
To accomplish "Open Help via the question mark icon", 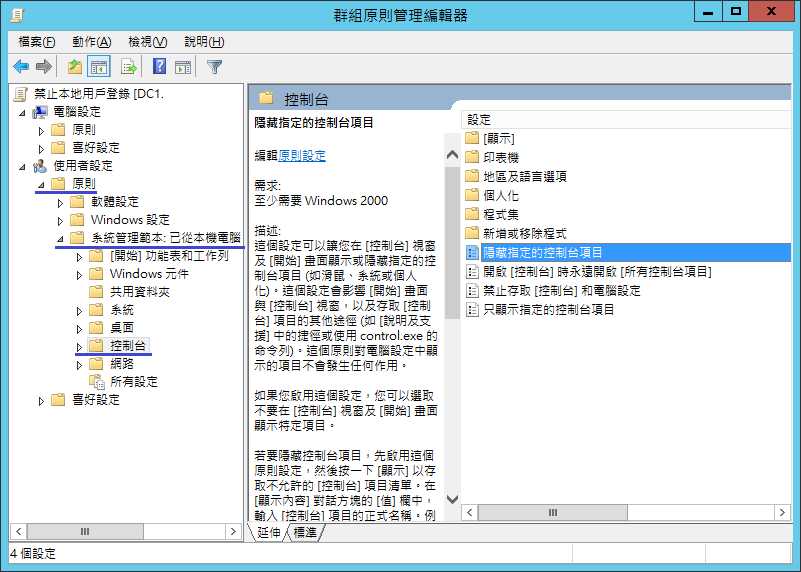I will tap(159, 66).
